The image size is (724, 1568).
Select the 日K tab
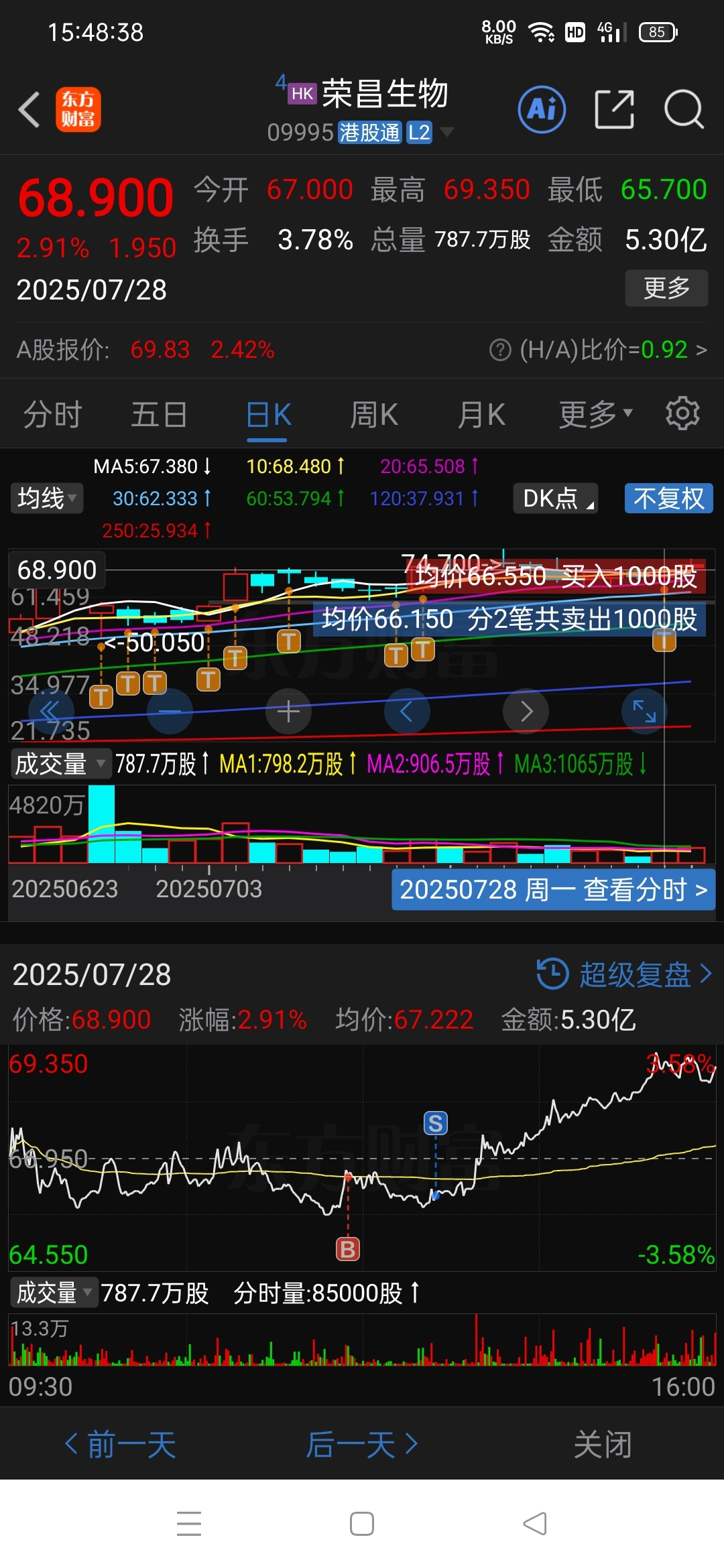[x=267, y=414]
